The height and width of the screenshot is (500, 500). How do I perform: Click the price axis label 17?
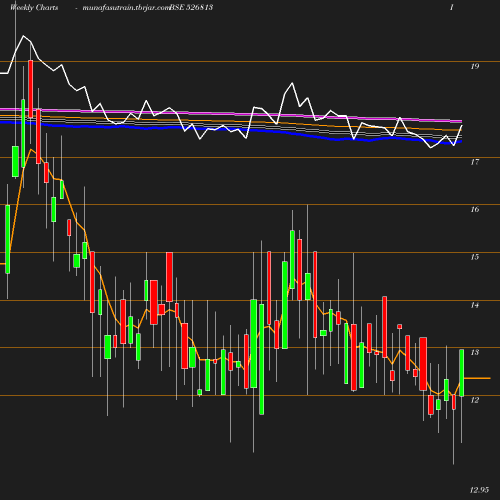pyautogui.click(x=475, y=162)
